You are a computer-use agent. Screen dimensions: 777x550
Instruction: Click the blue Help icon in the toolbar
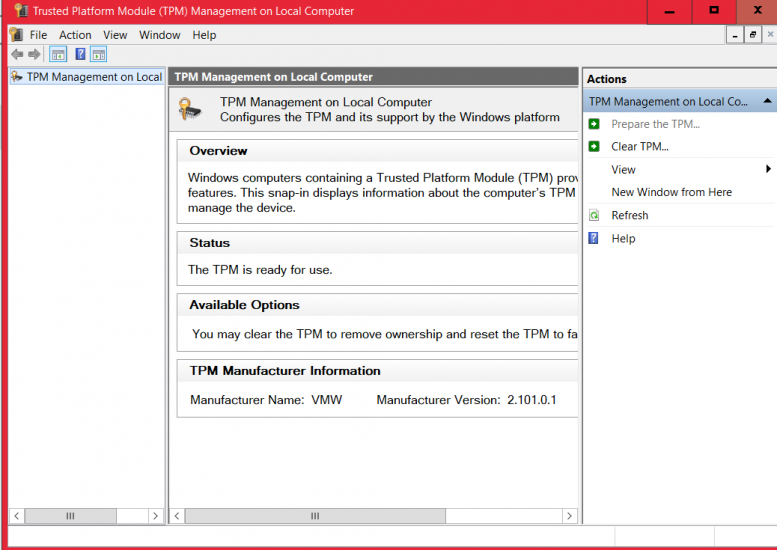click(80, 54)
